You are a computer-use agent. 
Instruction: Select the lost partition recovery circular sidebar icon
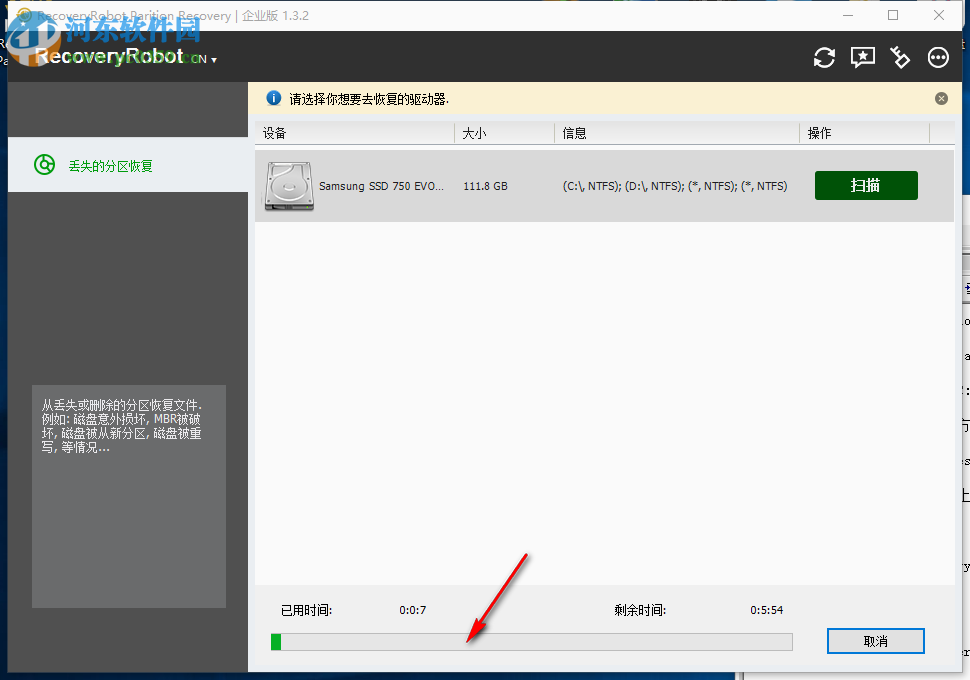[44, 164]
